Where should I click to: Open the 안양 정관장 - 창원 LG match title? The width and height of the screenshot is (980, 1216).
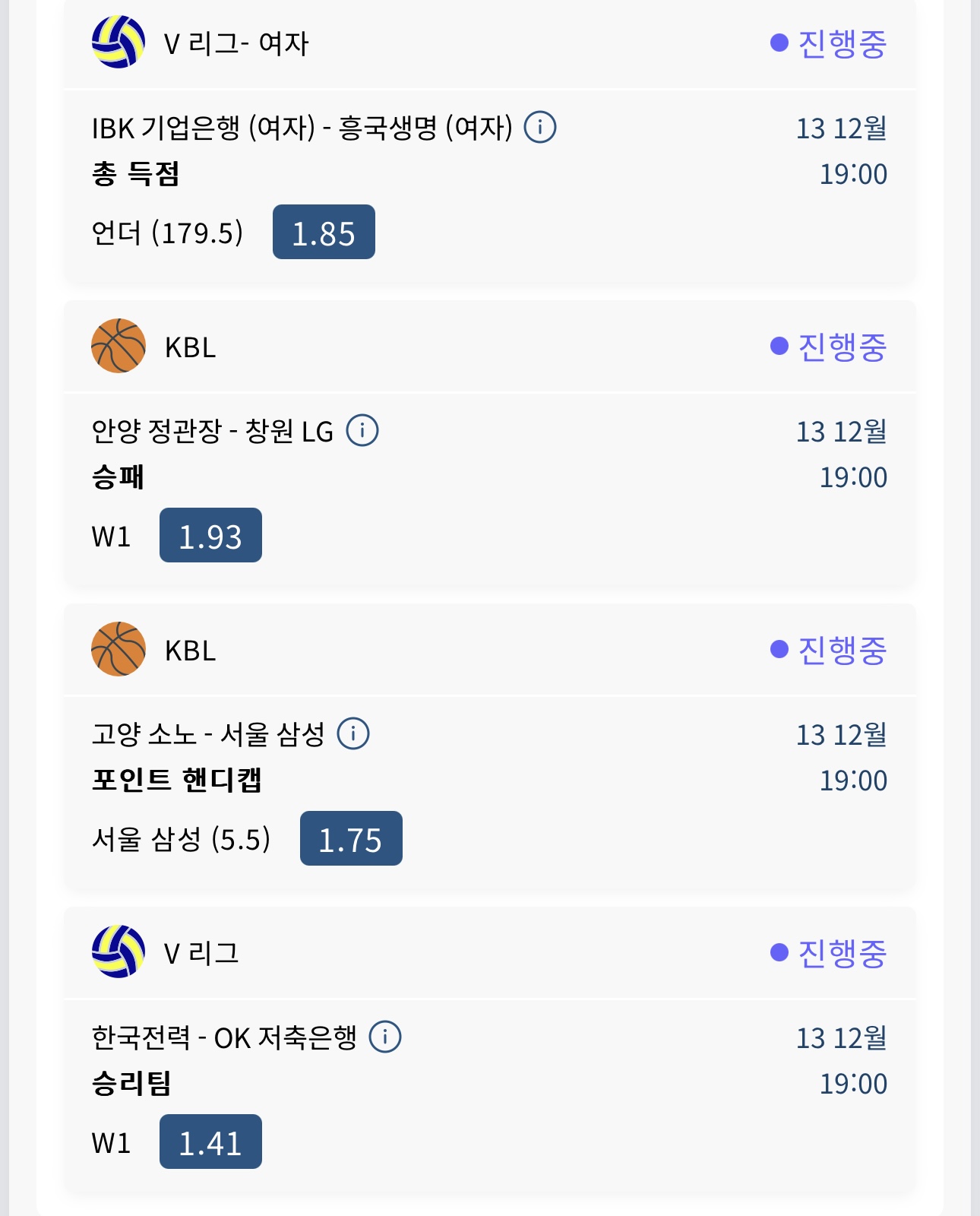[x=212, y=431]
